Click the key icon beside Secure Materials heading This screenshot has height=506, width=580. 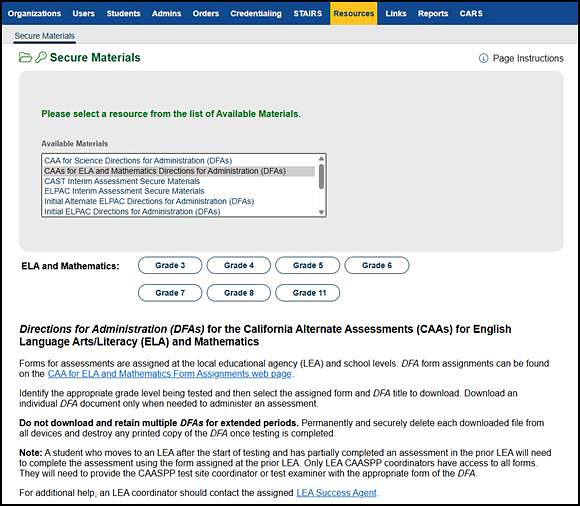pyautogui.click(x=41, y=57)
